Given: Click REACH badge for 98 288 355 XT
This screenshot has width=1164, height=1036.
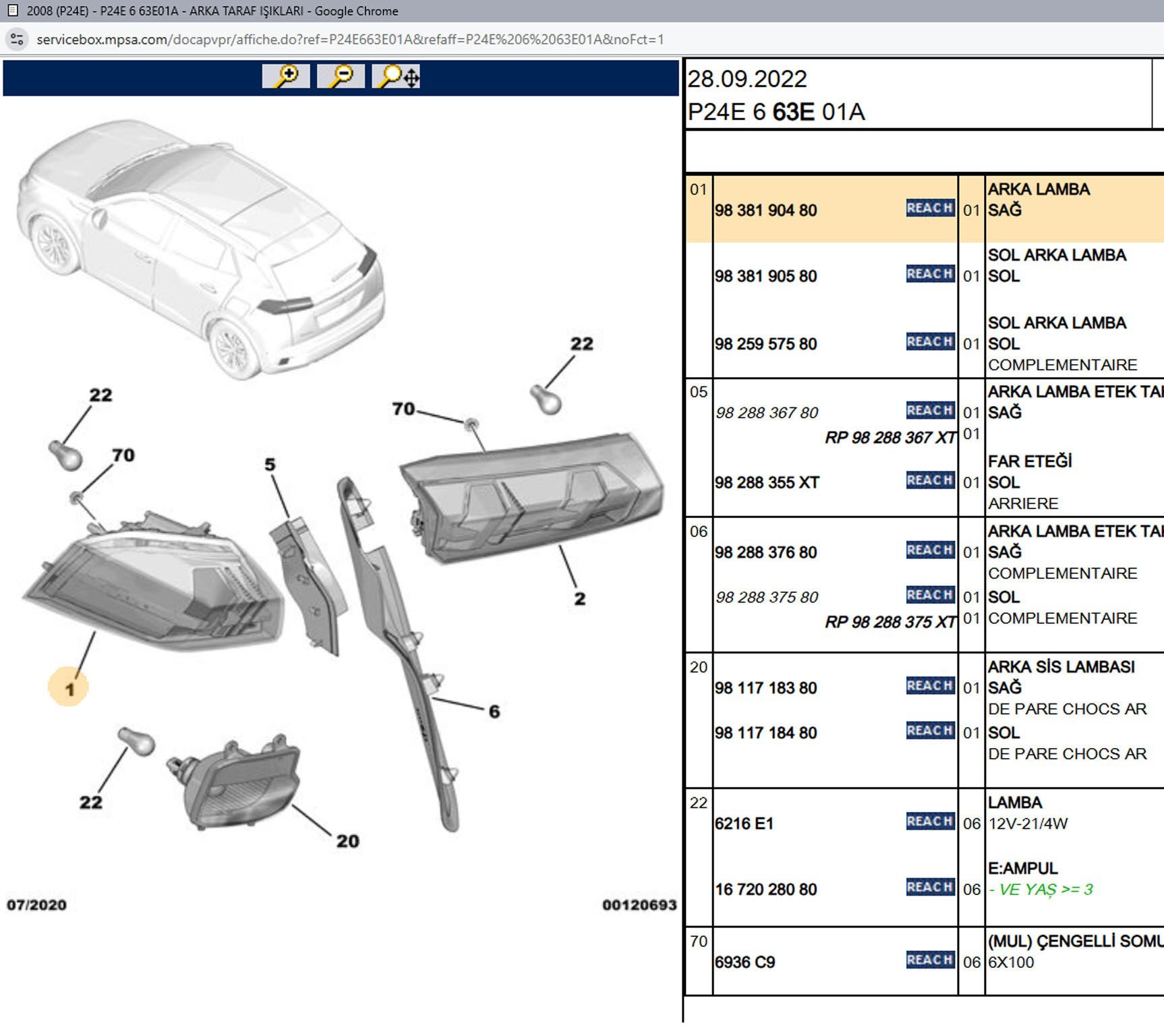Looking at the screenshot, I should pyautogui.click(x=929, y=481).
